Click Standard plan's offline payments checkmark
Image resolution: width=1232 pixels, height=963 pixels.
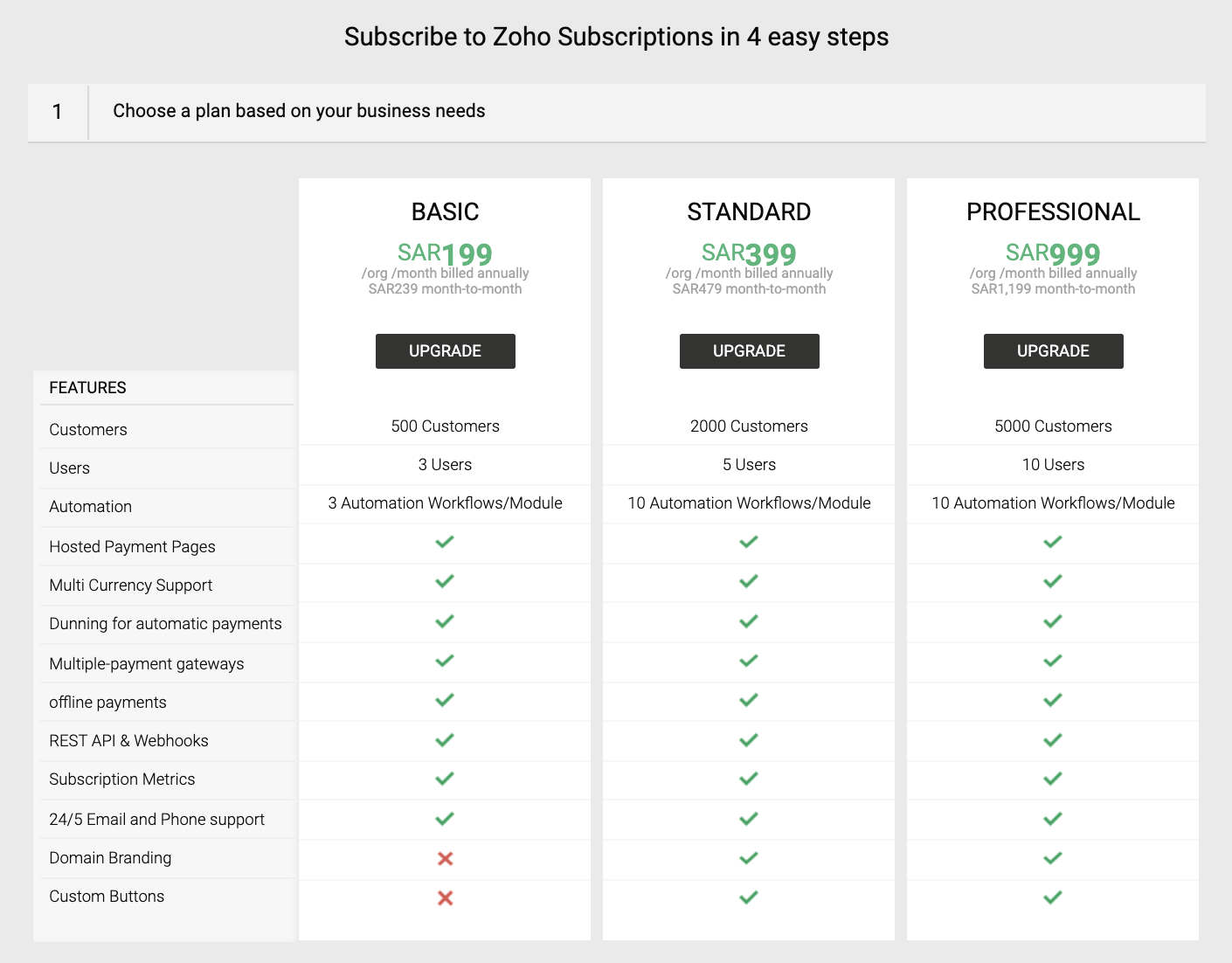pos(749,700)
